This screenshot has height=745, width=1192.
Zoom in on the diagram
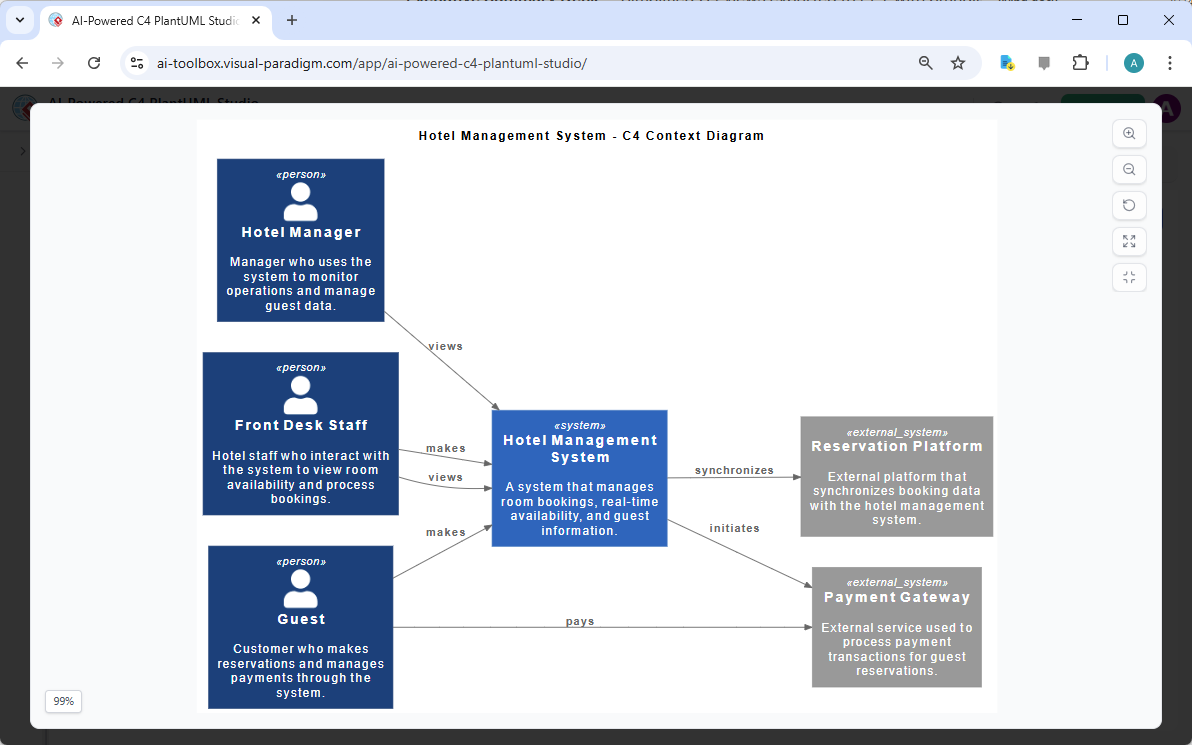(x=1129, y=133)
